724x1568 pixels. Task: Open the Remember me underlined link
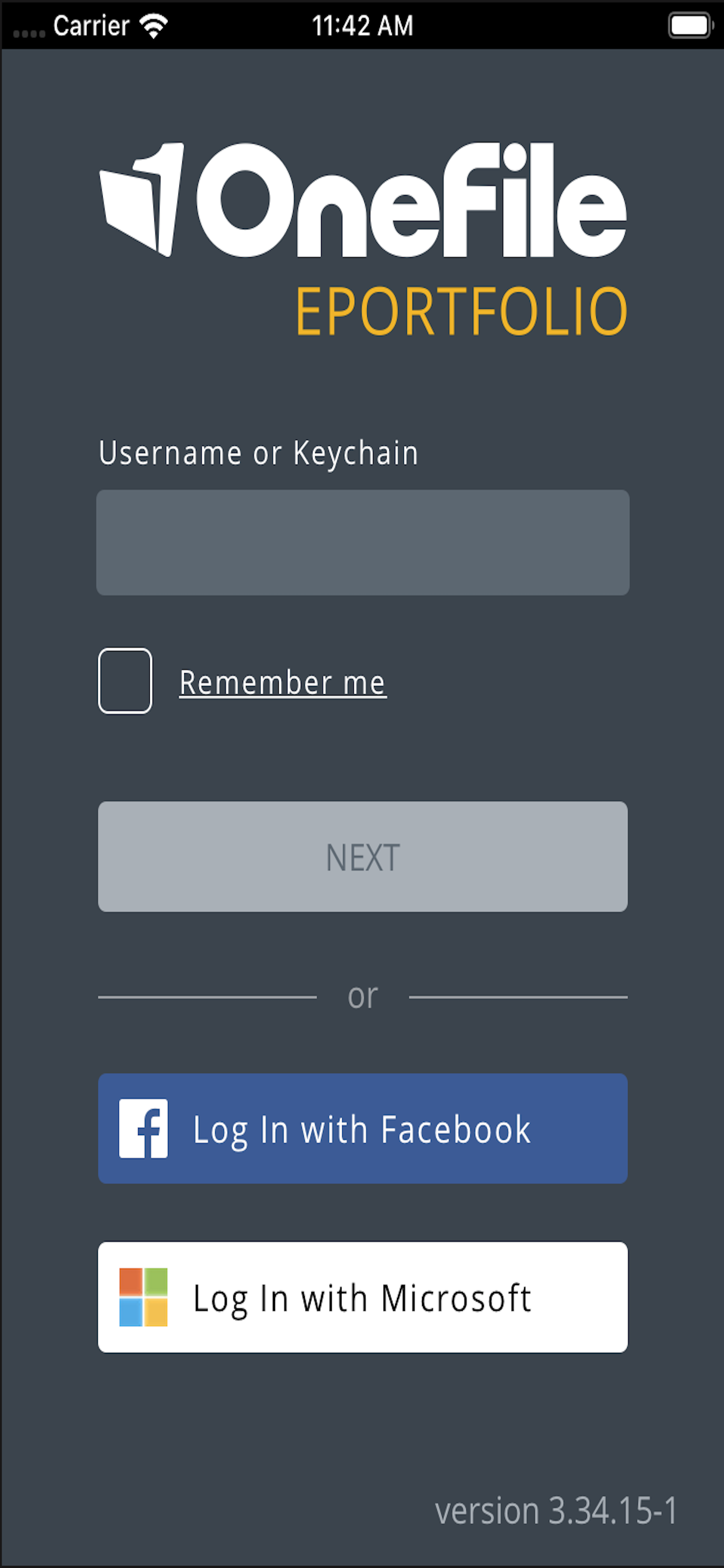pos(283,682)
